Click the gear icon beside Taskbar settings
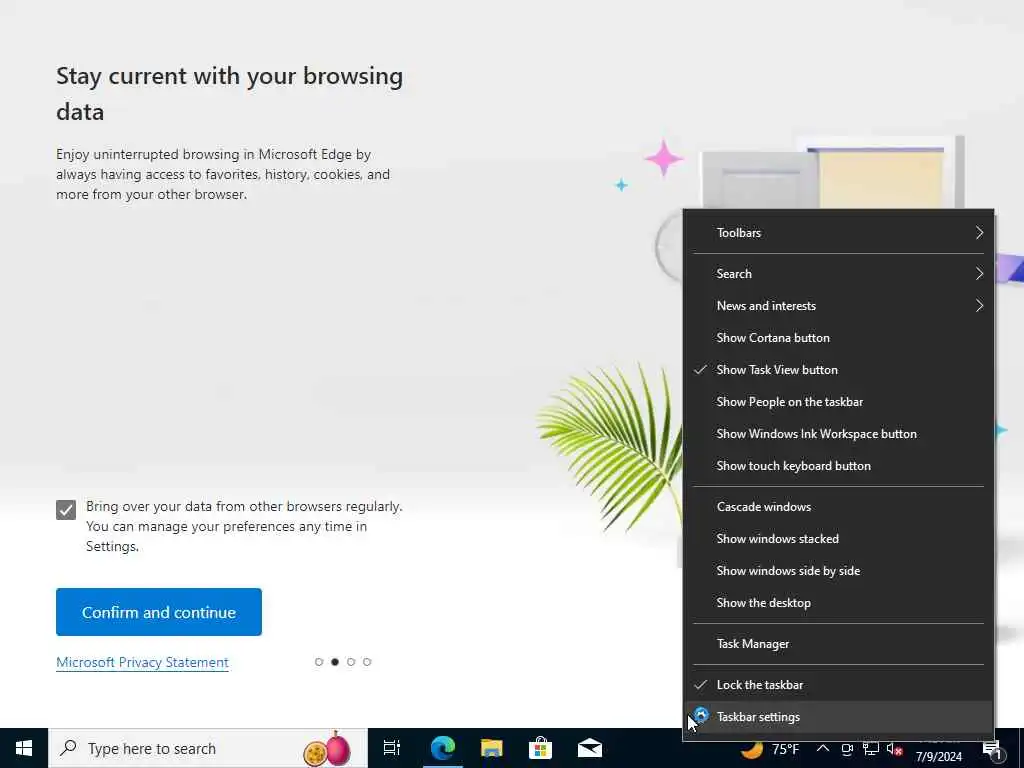The width and height of the screenshot is (1024, 768). coord(701,715)
